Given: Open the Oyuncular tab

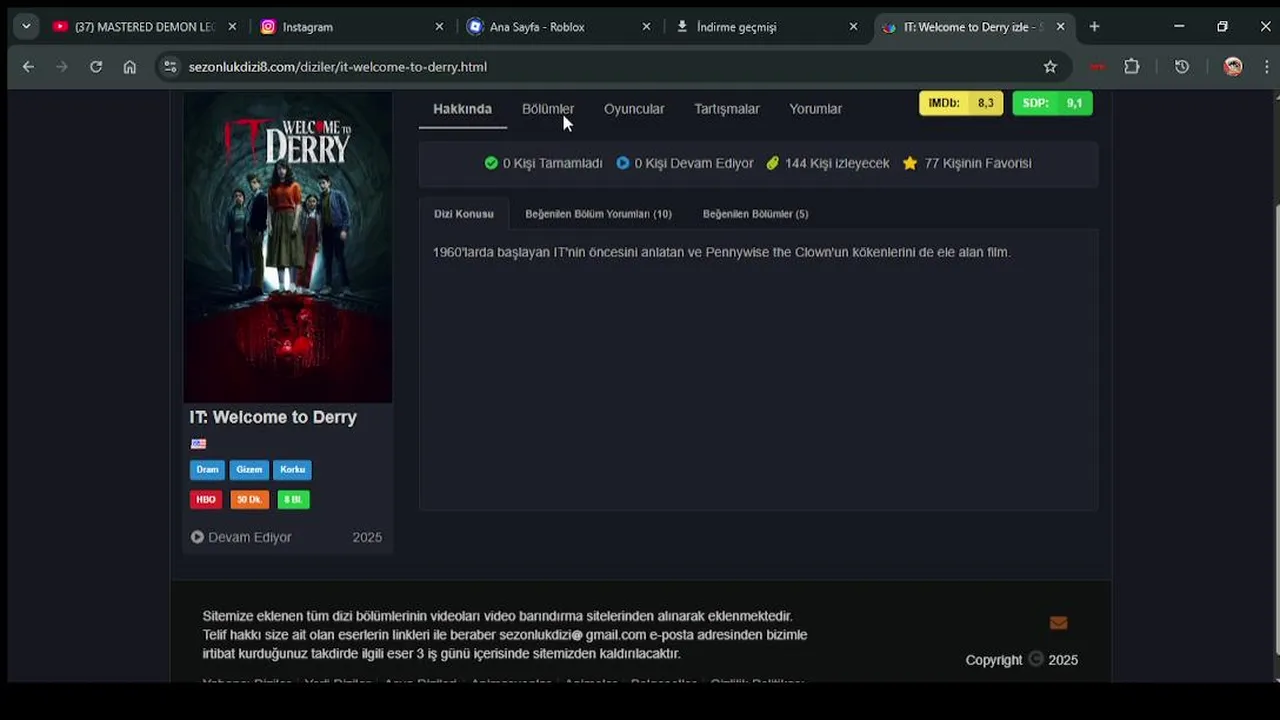Looking at the screenshot, I should coord(634,109).
